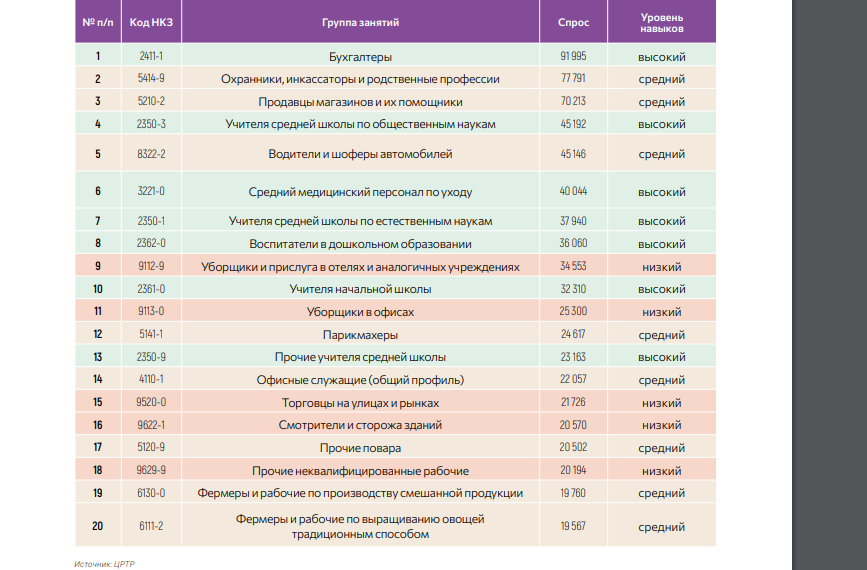Screen dimensions: 867x570
Task: Select "Смотрители и сторожа зданий" text
Action: tap(360, 425)
